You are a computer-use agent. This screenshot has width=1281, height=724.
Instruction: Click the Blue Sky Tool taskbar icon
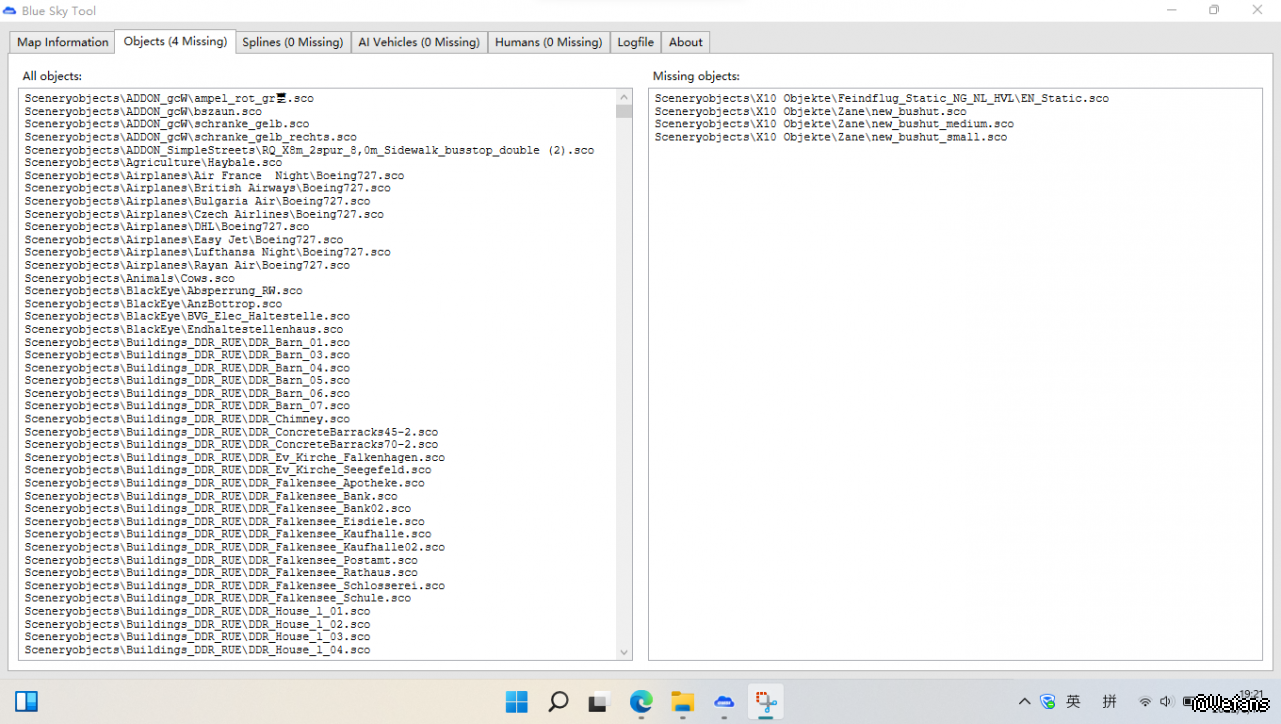pyautogui.click(x=724, y=702)
